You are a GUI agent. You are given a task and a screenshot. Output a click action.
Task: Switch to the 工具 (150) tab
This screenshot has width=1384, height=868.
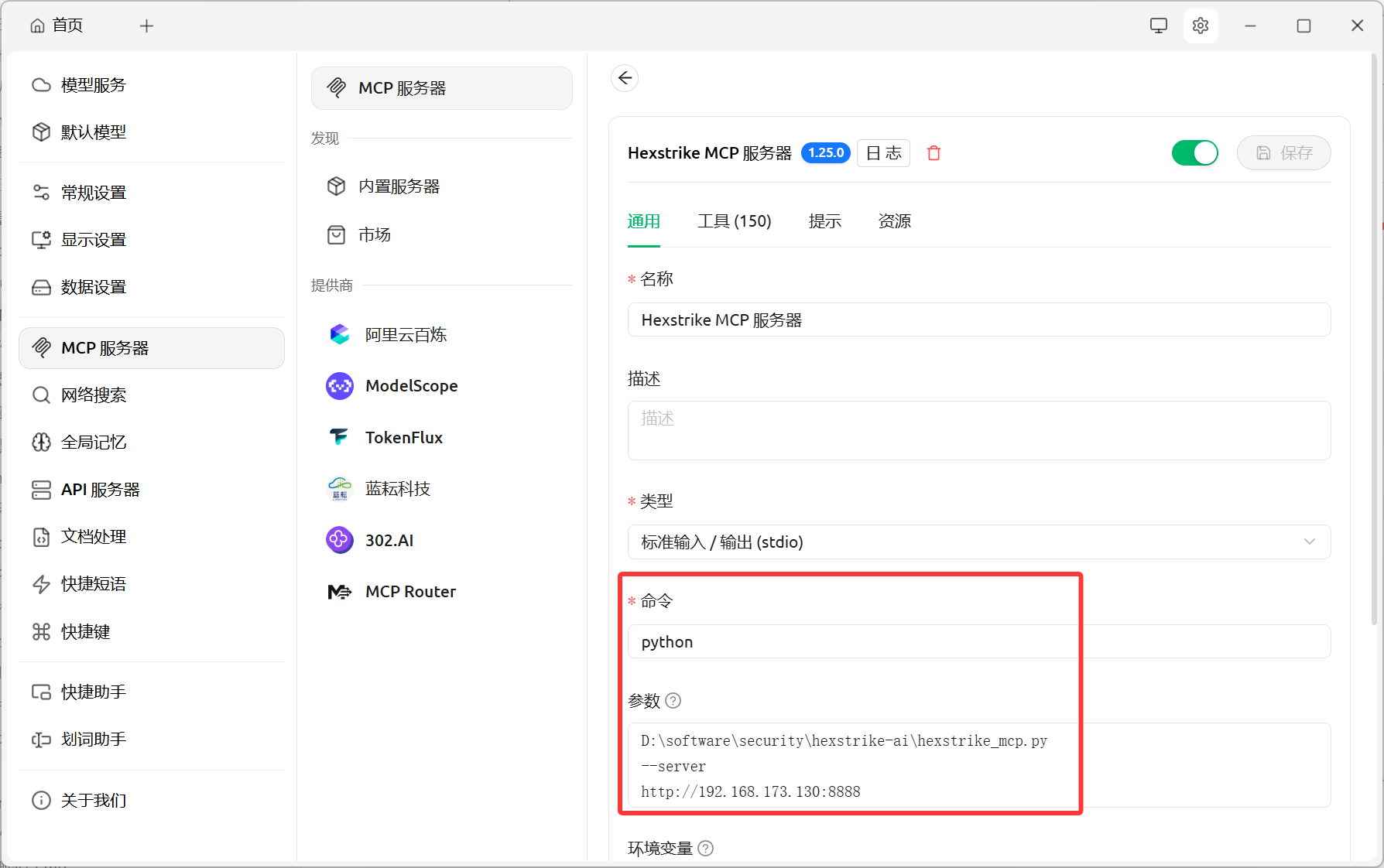click(734, 221)
